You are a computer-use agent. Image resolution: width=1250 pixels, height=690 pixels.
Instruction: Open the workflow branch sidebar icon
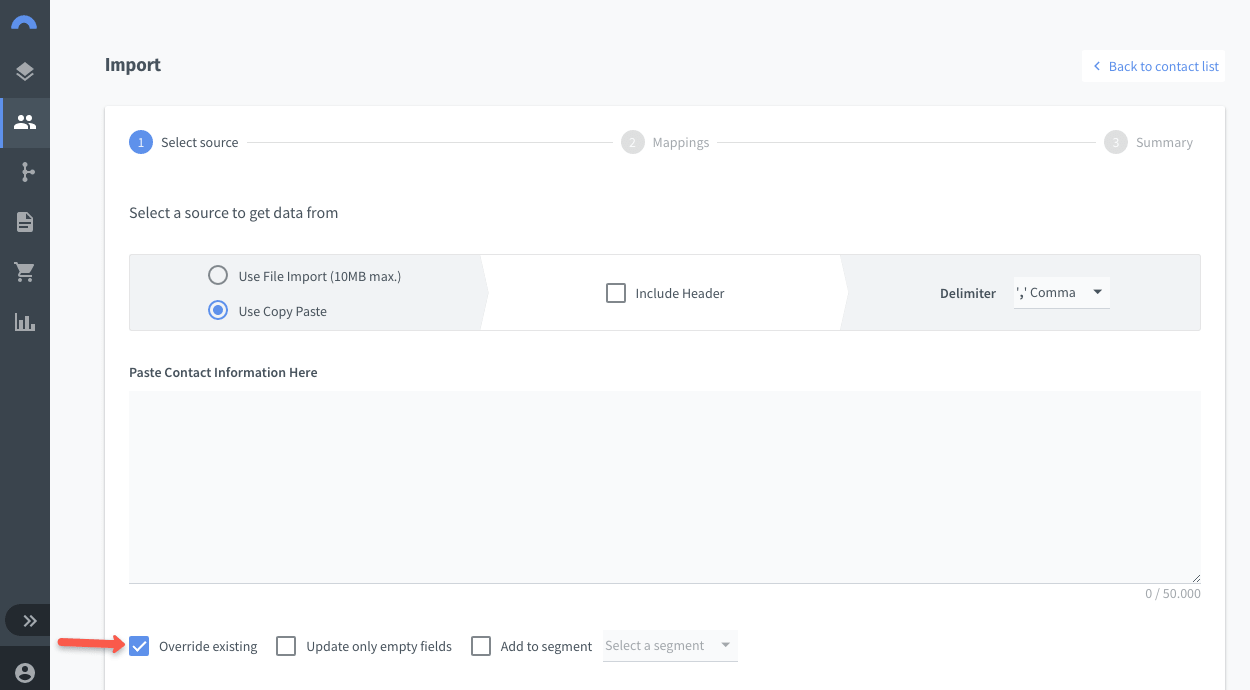27,172
